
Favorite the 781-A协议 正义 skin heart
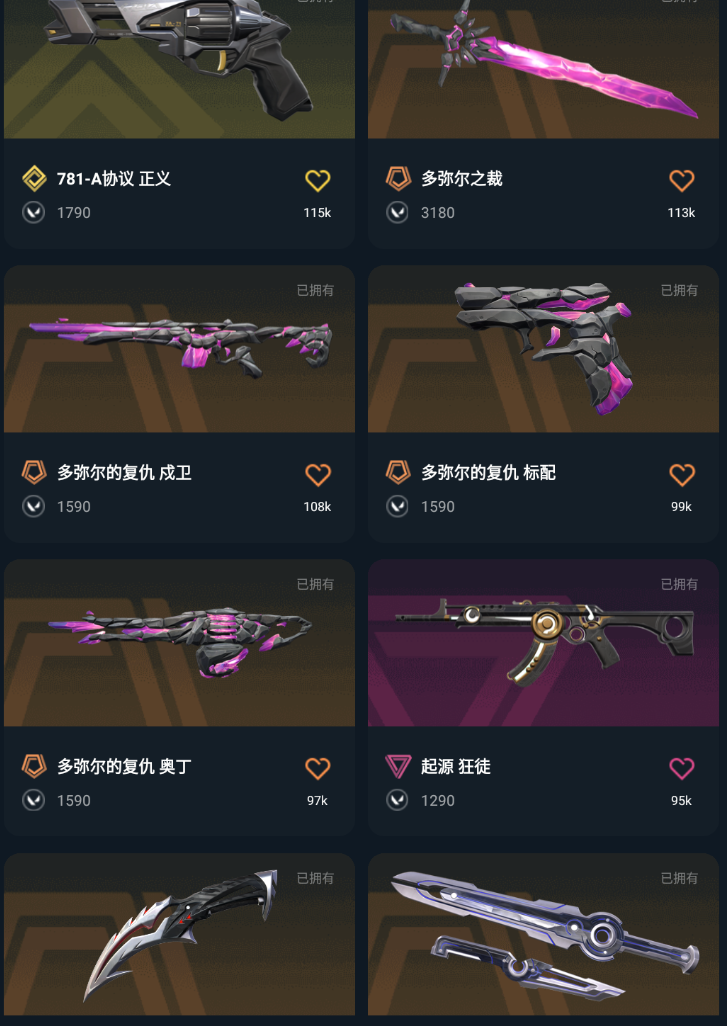[317, 180]
